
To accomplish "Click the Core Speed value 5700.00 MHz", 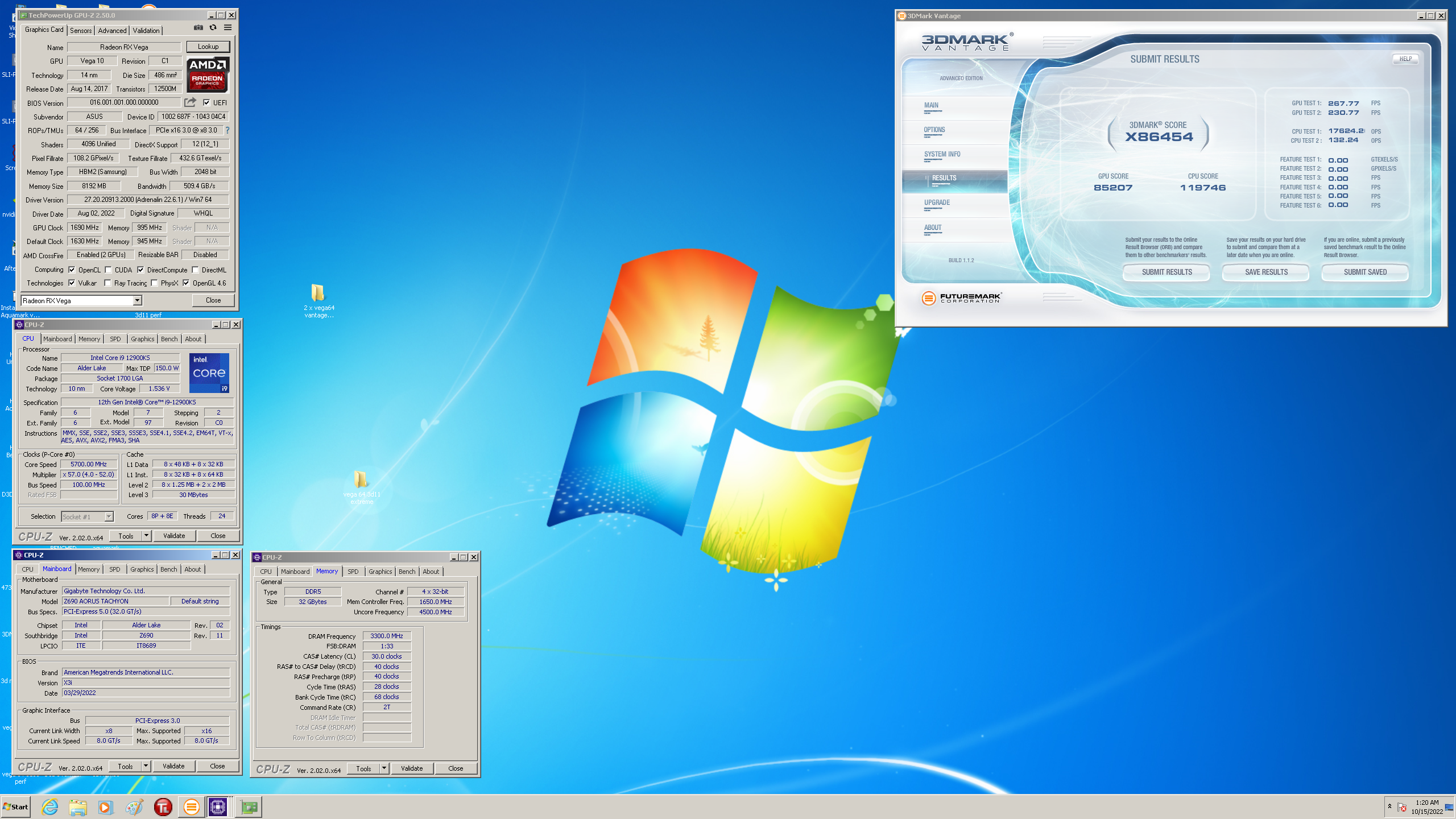I will coord(89,465).
